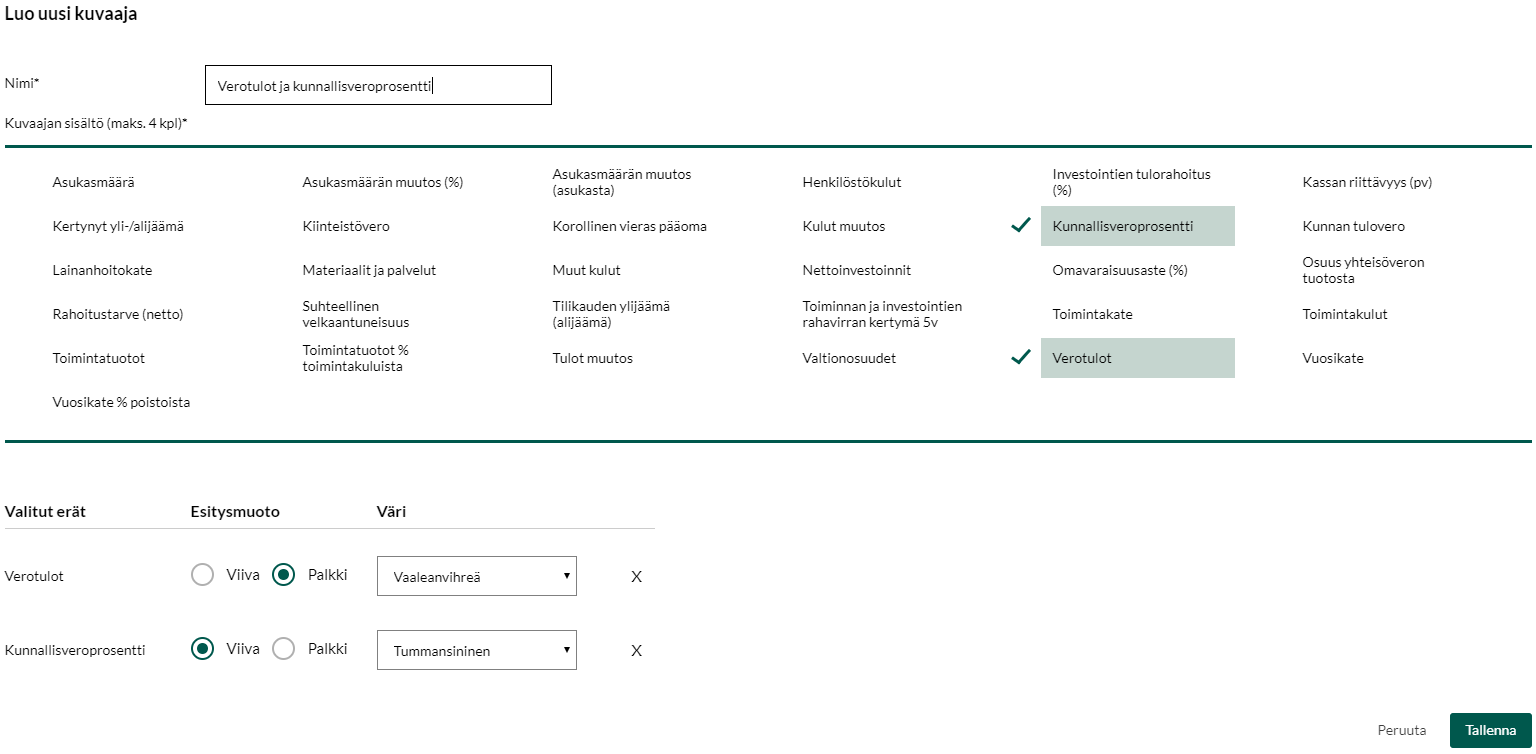This screenshot has height=754, width=1536.
Task: Choose Viiva radio for Kunnallisveroprosentti
Action: pos(203,649)
